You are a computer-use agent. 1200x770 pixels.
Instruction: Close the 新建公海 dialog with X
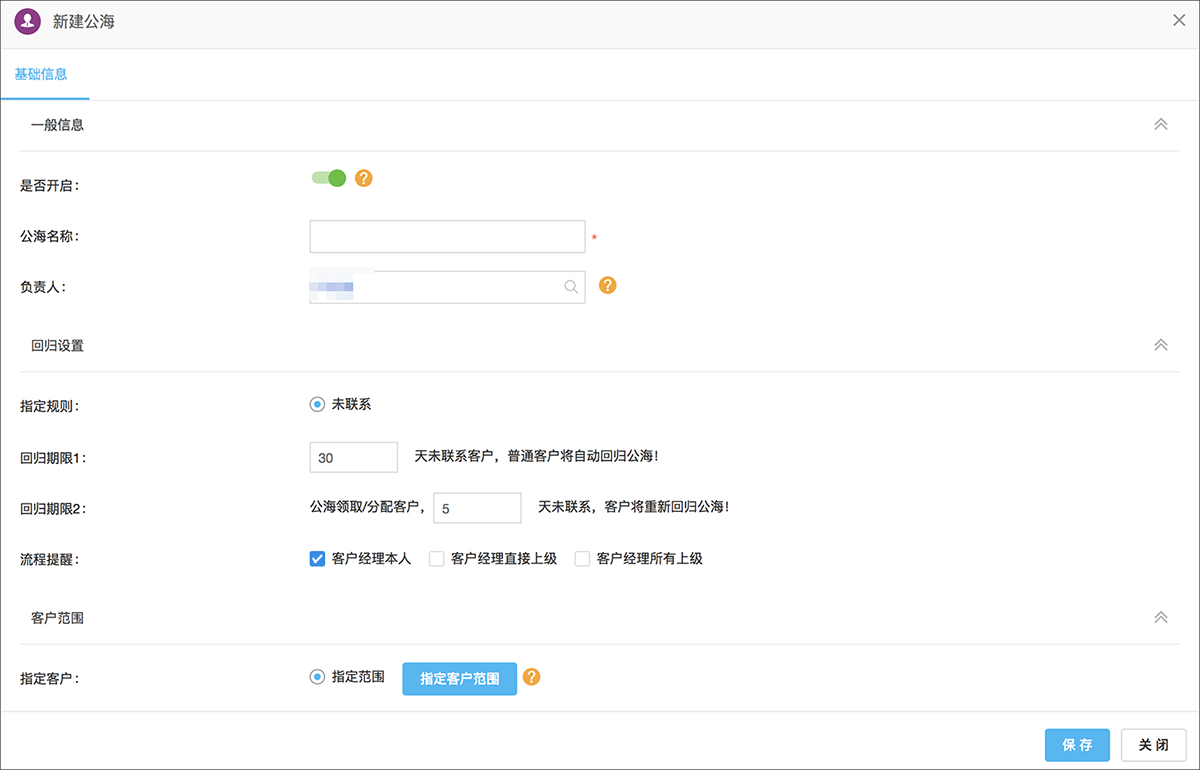click(1179, 20)
